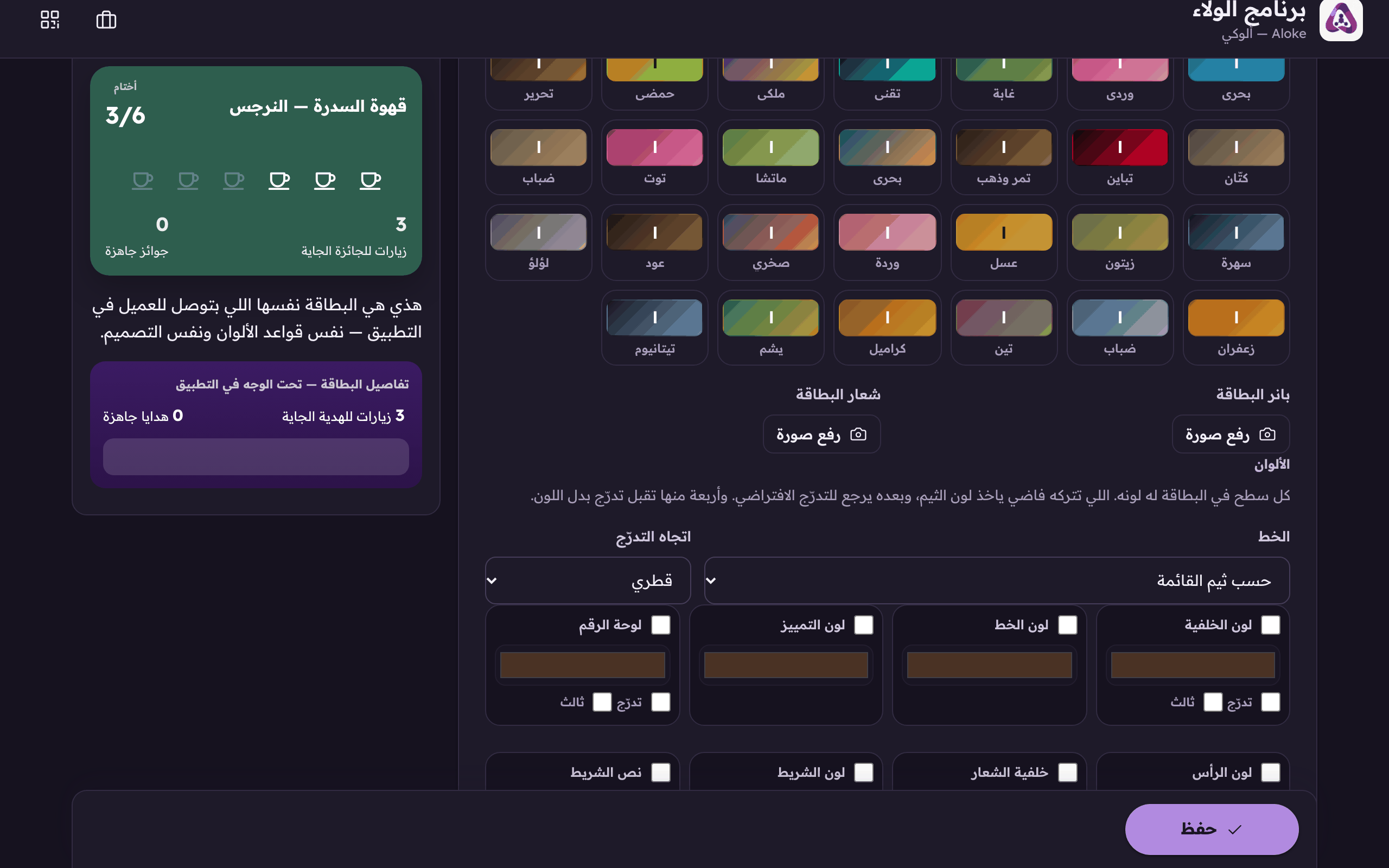Click the briefcase icon in the header

[x=106, y=20]
